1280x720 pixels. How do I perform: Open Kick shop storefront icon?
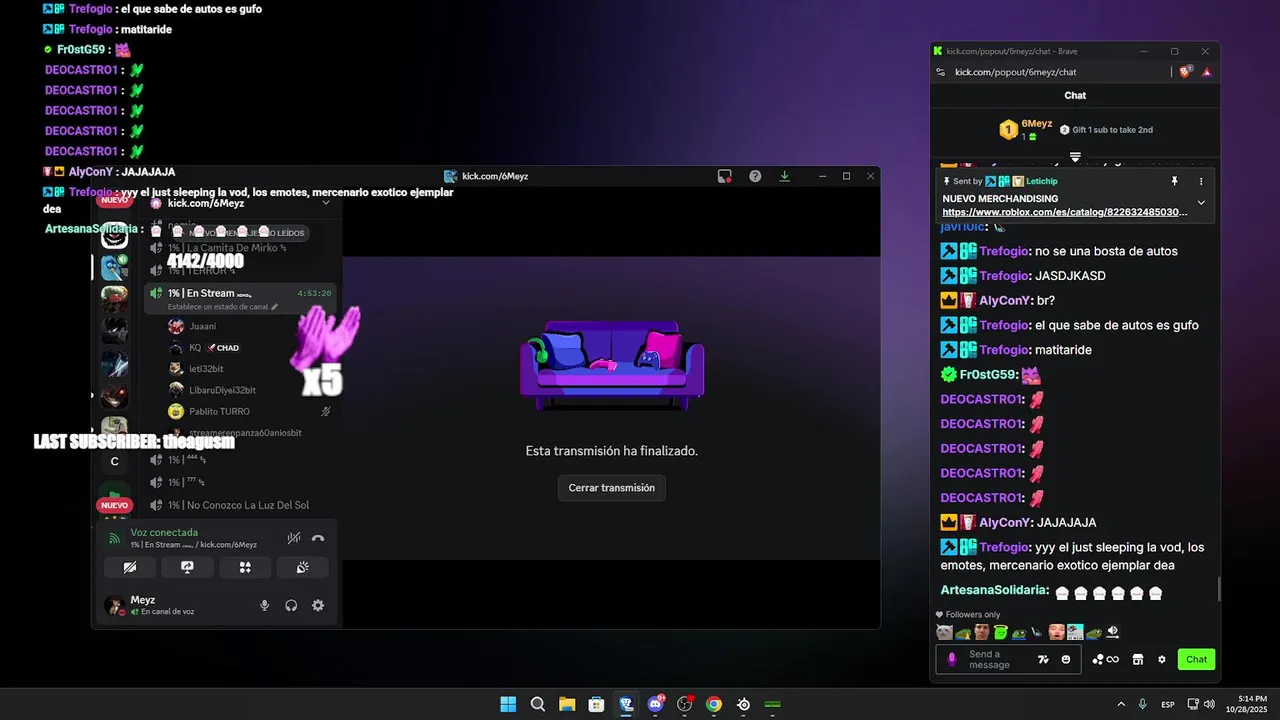click(x=1137, y=659)
